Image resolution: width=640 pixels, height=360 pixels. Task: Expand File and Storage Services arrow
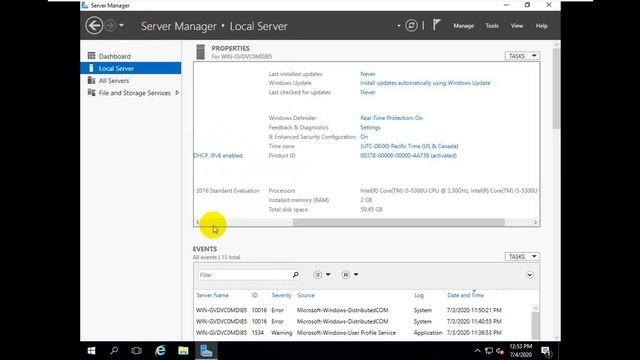click(177, 93)
